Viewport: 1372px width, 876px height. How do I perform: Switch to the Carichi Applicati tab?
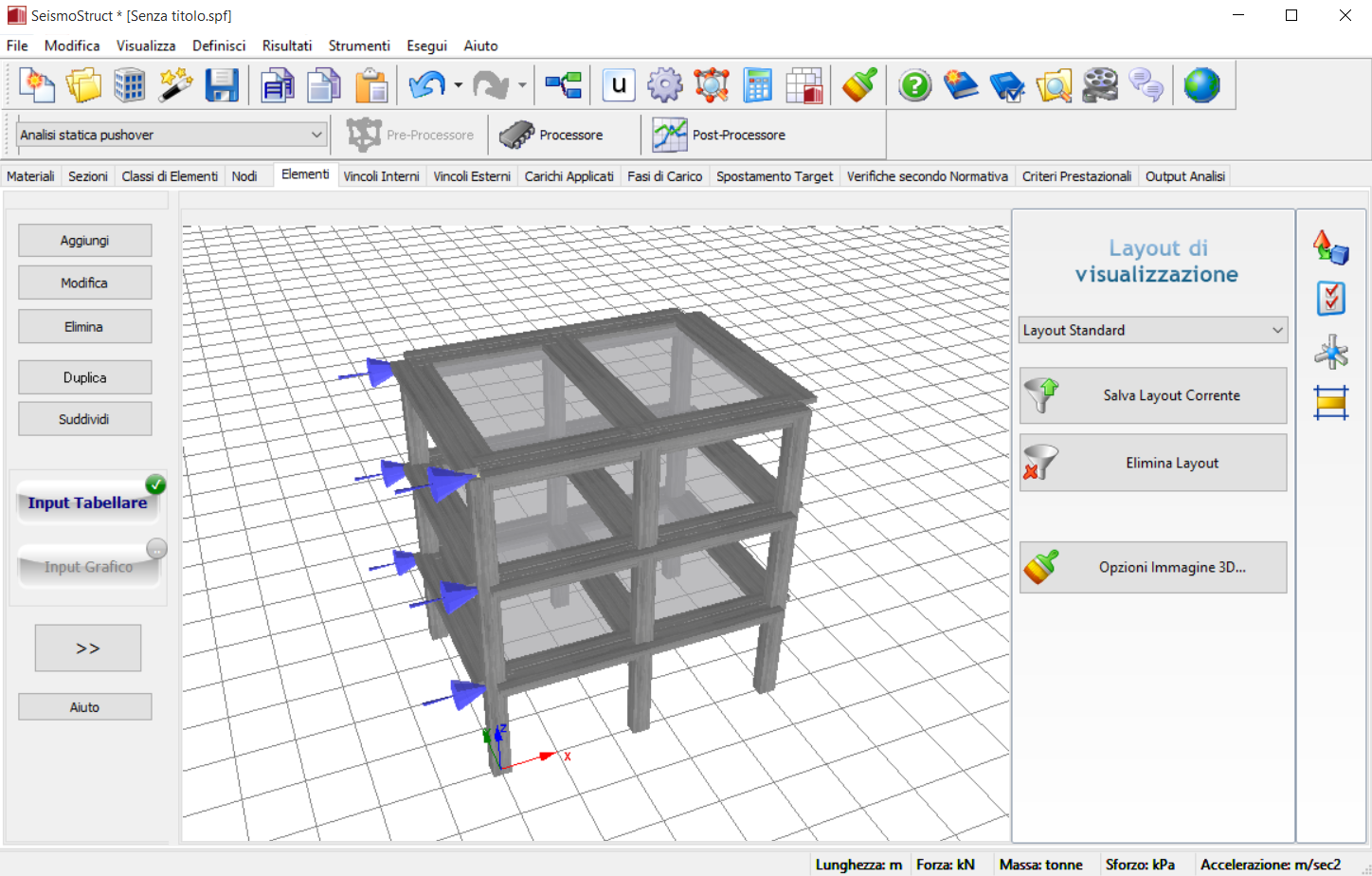(569, 176)
